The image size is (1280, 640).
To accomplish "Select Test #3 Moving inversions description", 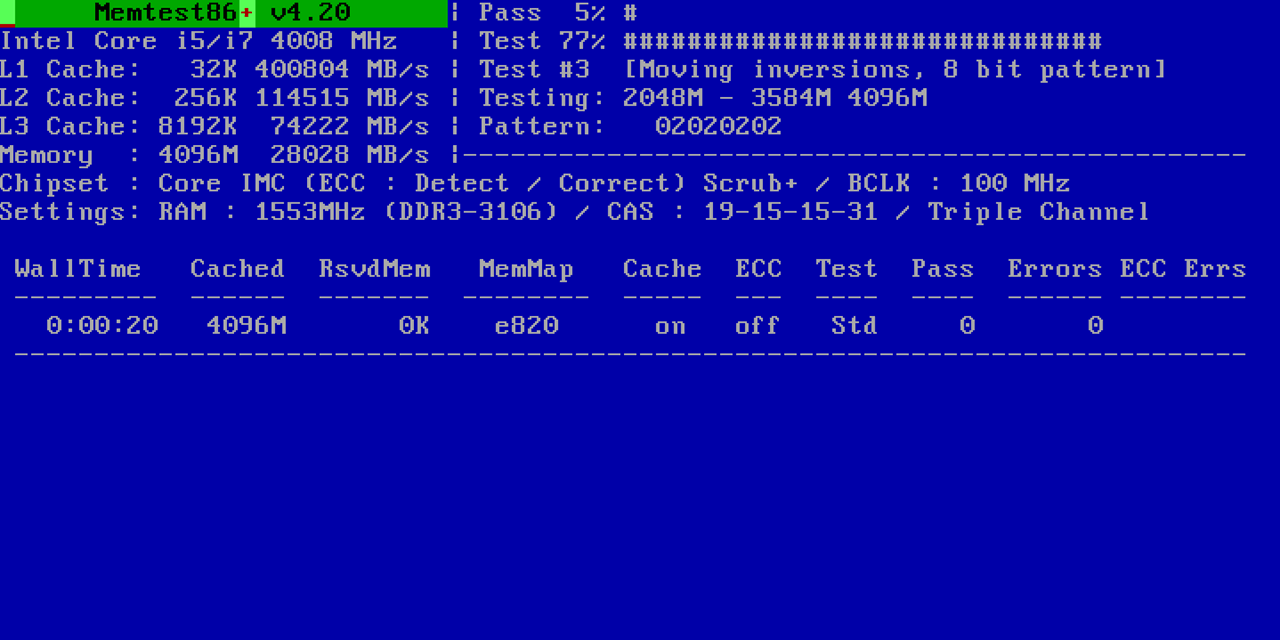I will coord(822,70).
